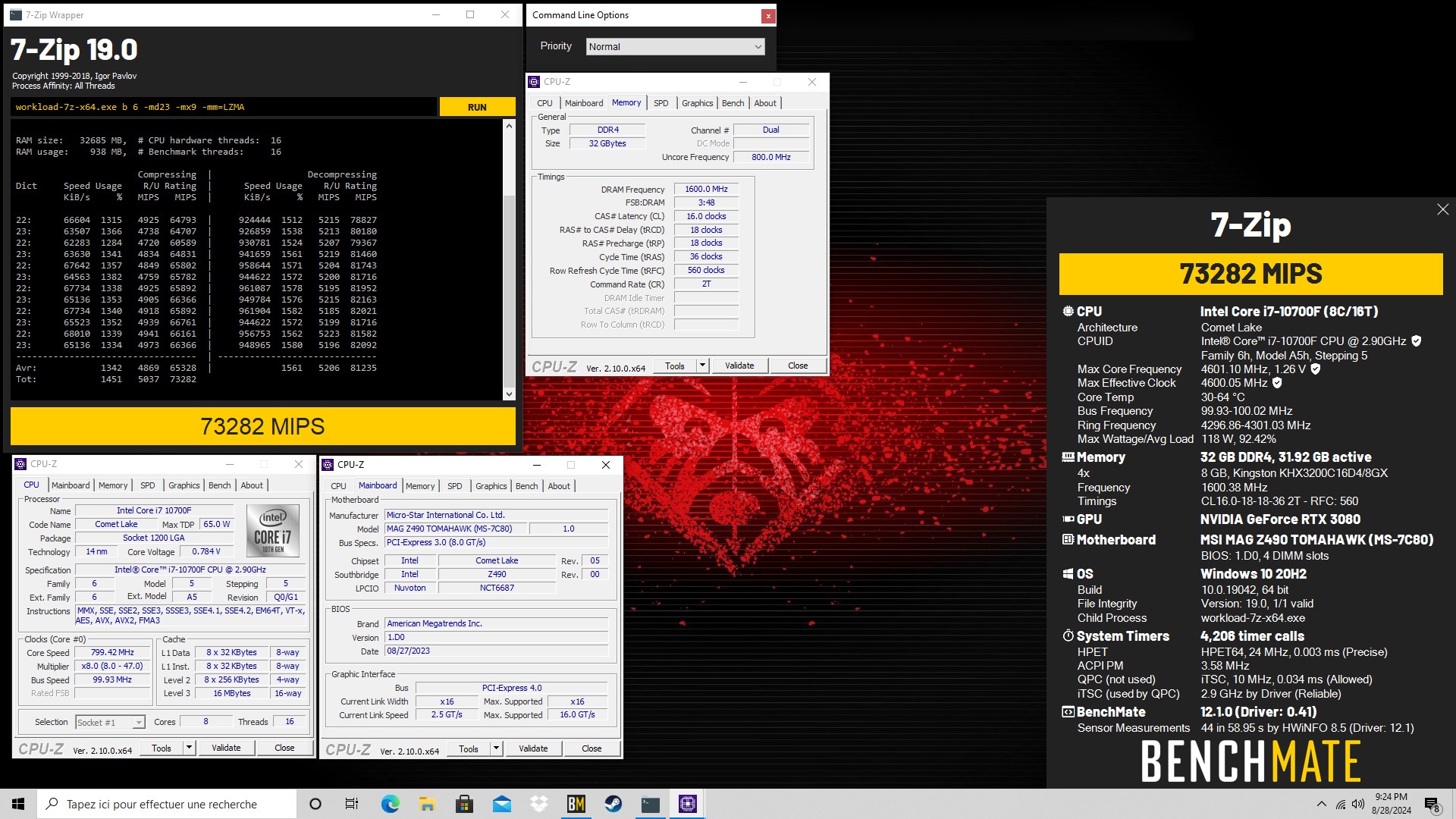Click the Intel Core i7 logo in CPU-Z
The image size is (1456, 819).
tap(273, 531)
